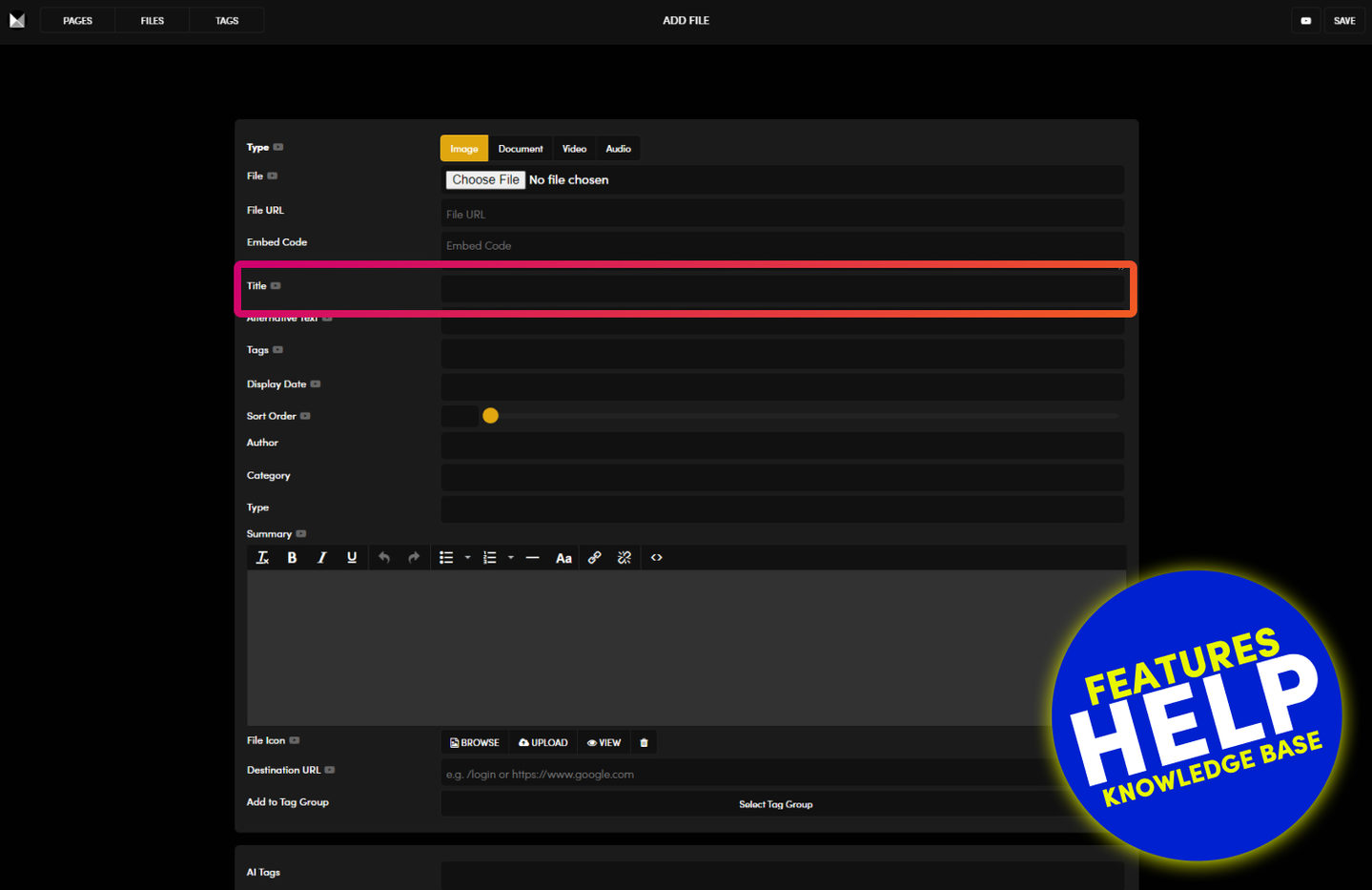
Task: Click the remove link (unlink) icon
Action: click(625, 558)
